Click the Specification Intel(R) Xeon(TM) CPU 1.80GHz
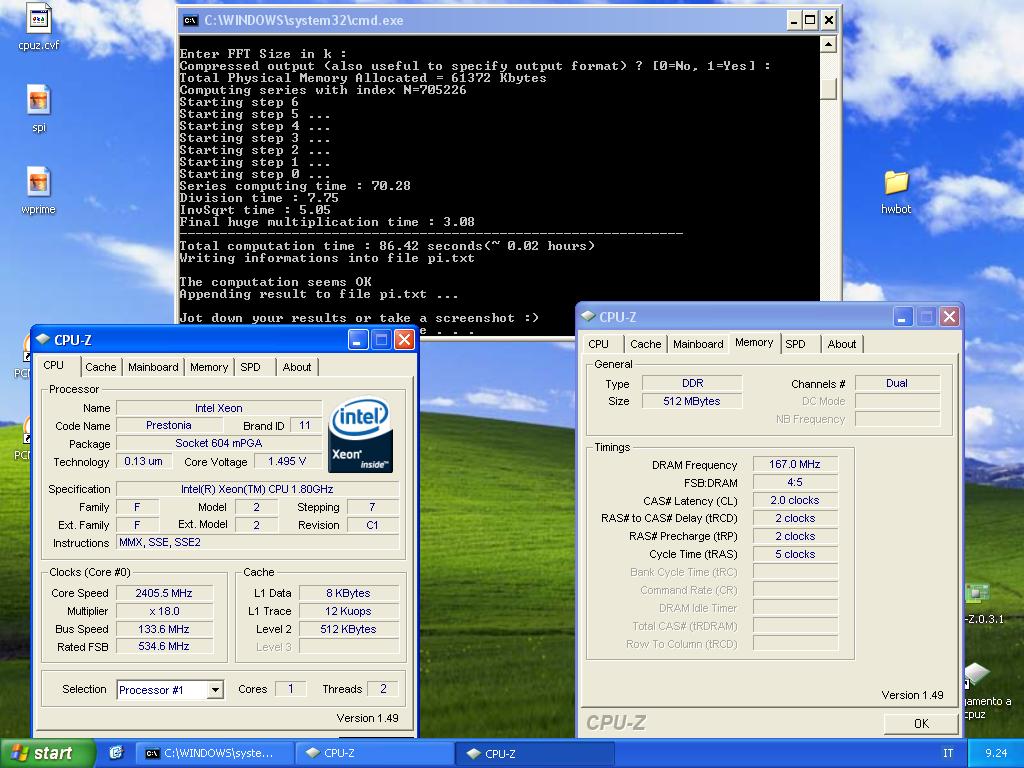 (257, 489)
